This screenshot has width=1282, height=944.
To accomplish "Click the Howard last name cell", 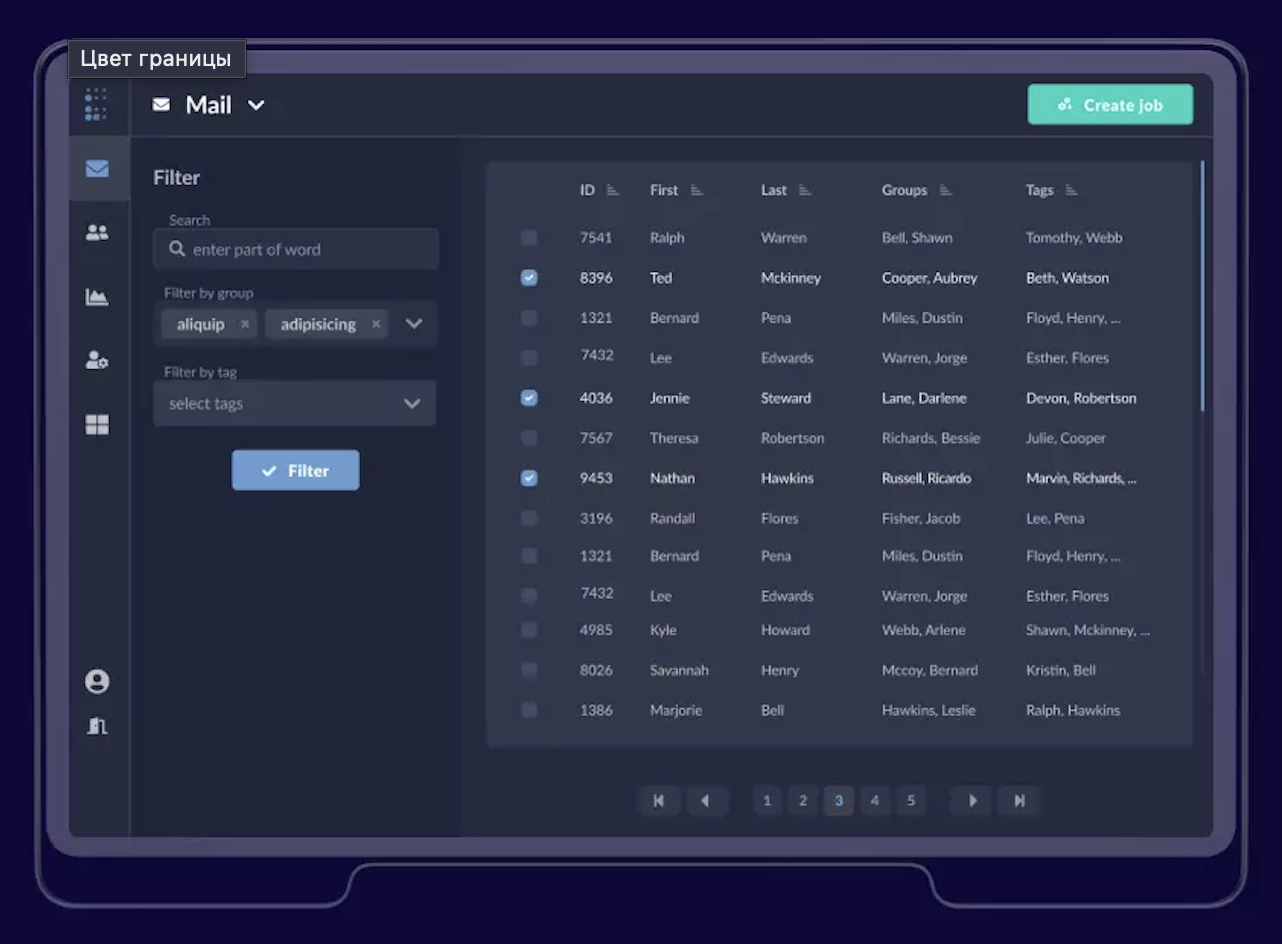I will [x=785, y=630].
